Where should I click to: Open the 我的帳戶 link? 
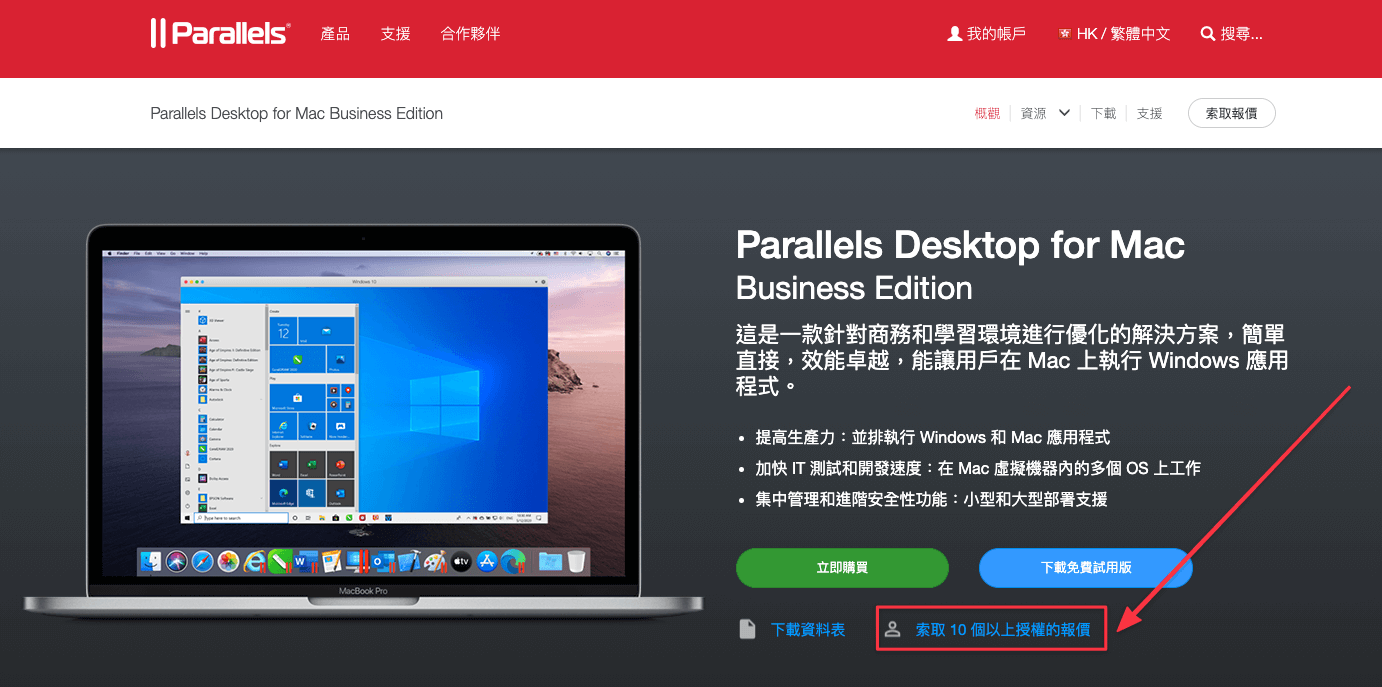pos(996,34)
